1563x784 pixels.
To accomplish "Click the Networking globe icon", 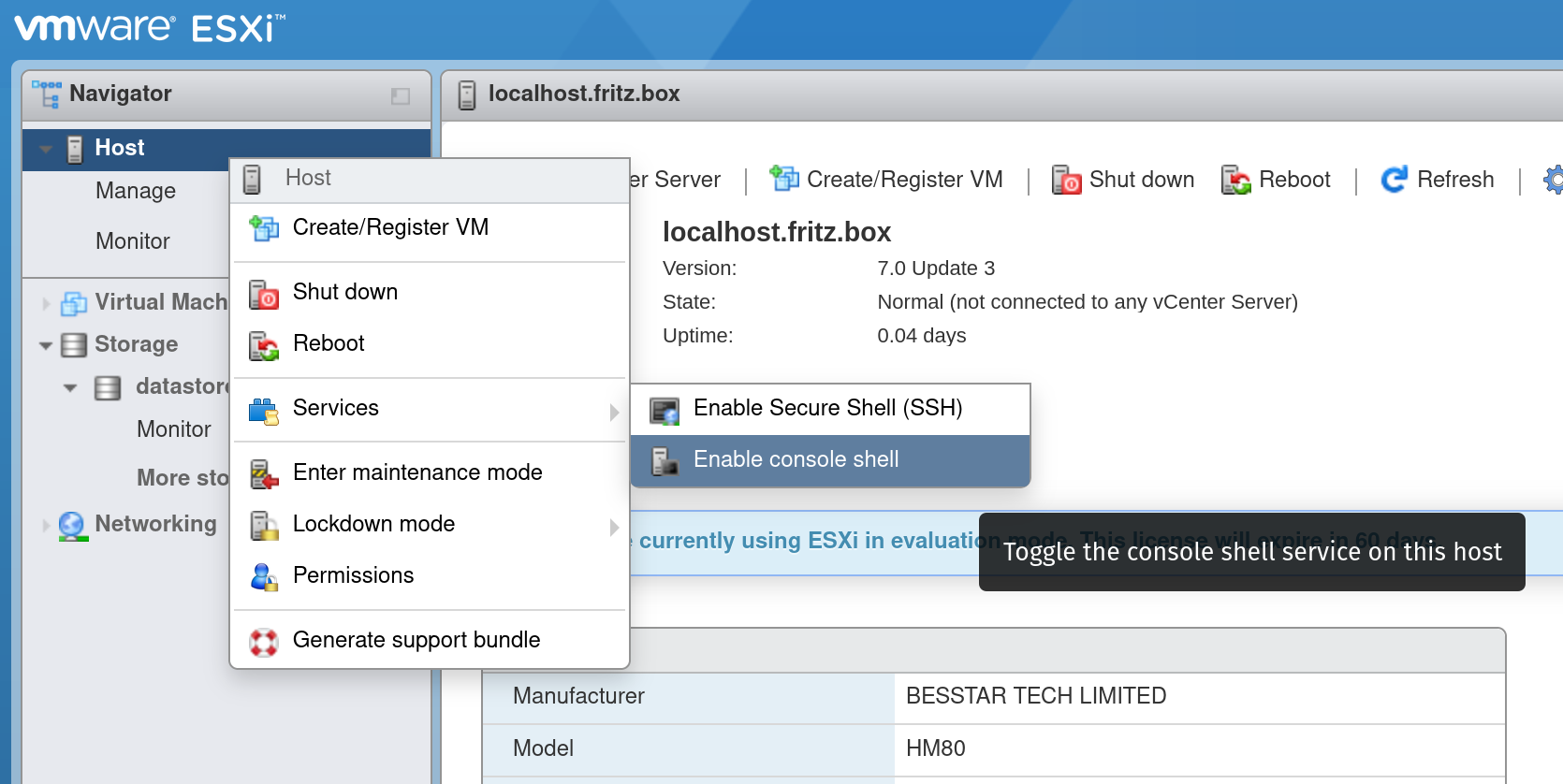I will pos(72,525).
